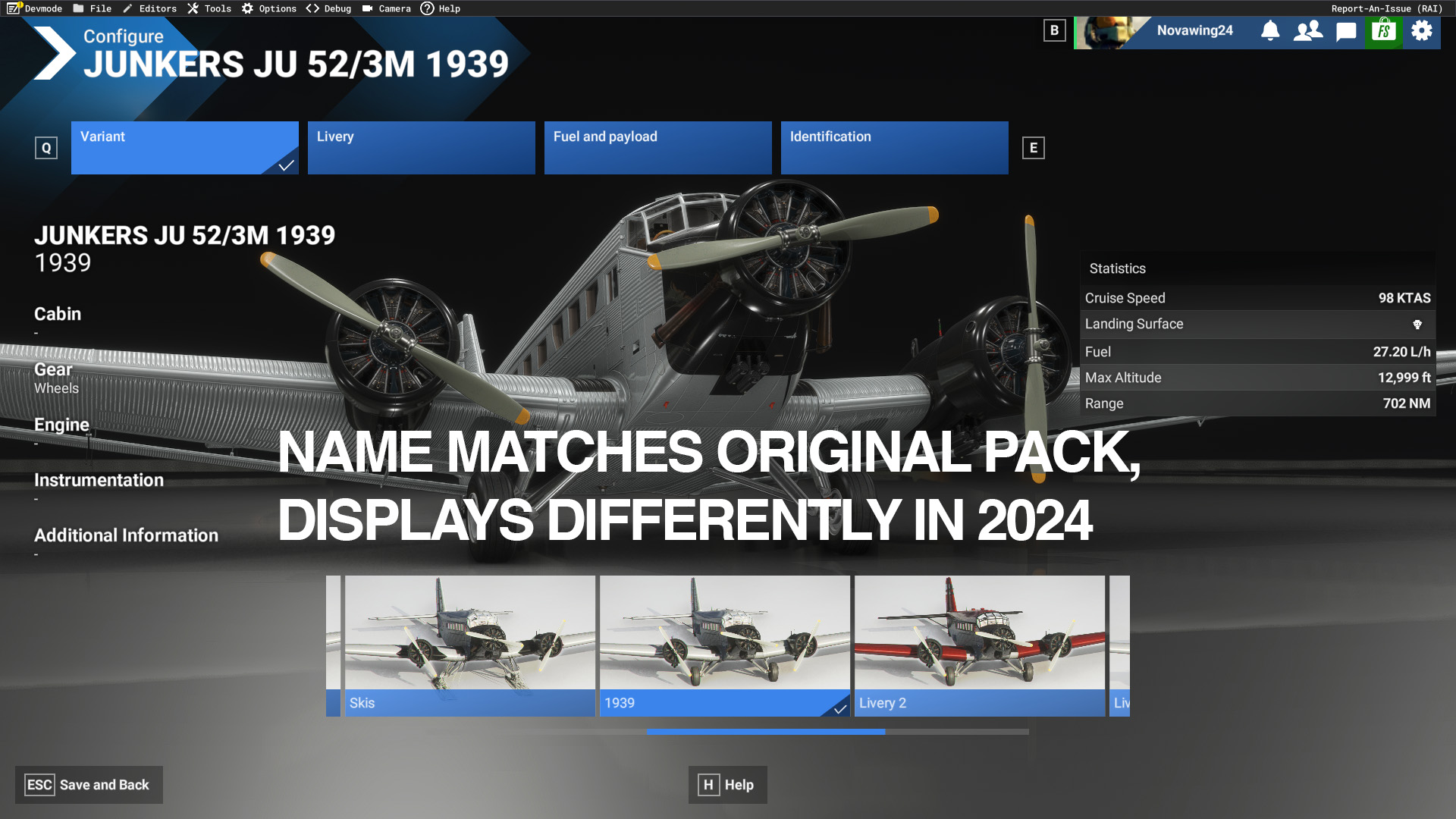
Task: Click Report-An-Issue (RAI)
Action: pos(1386,8)
